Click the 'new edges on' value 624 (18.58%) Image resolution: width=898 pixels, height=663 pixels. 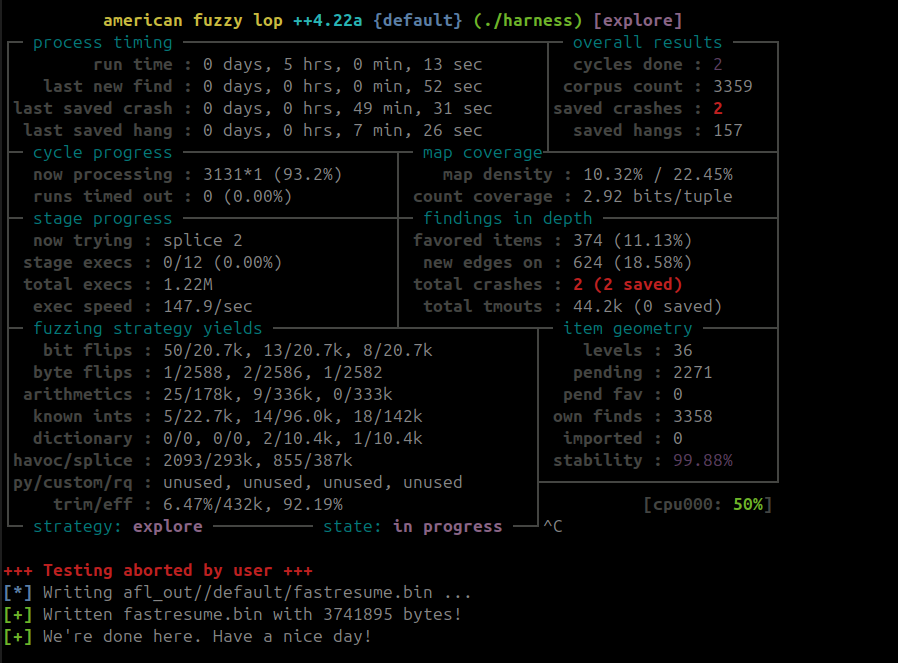click(632, 263)
